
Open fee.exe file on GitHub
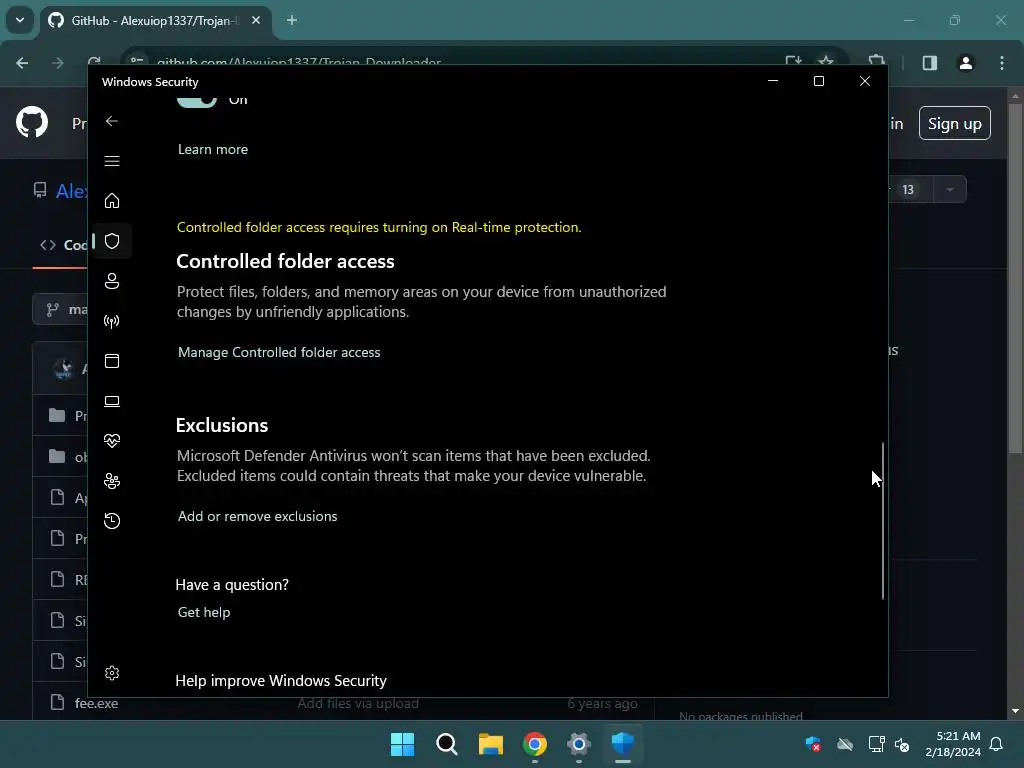[97, 703]
